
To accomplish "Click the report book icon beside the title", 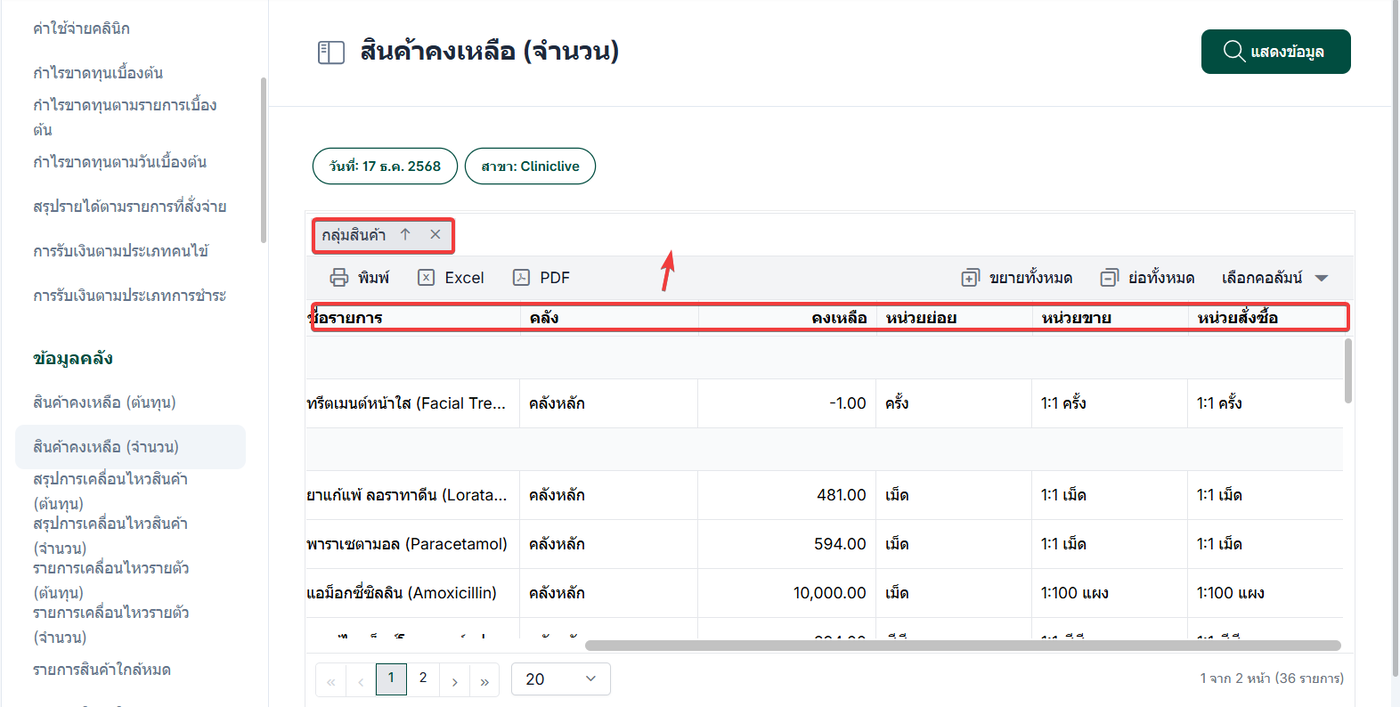I will click(330, 52).
